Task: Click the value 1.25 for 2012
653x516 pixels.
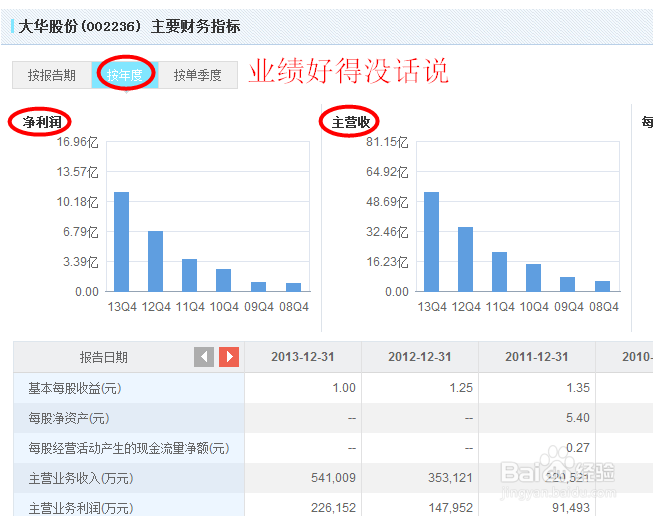Action: 461,388
